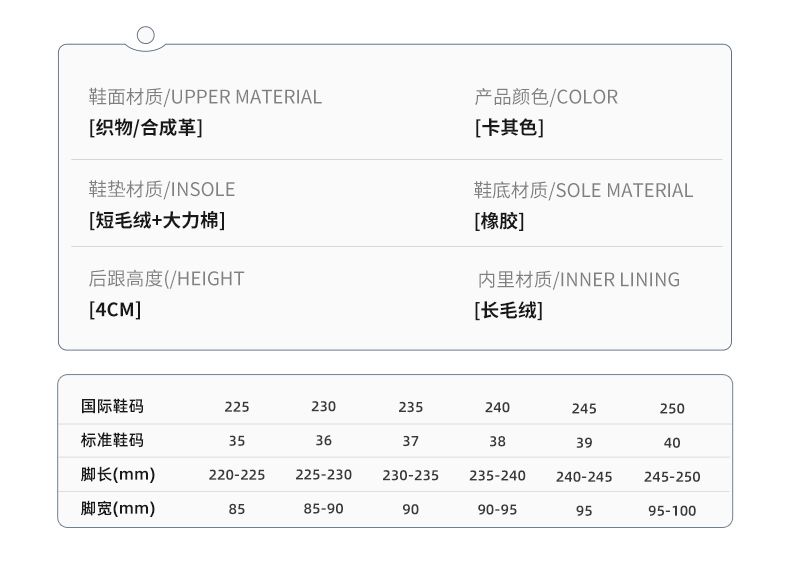Click the 235-240 foot length cell
The image size is (790, 566).
click(497, 475)
